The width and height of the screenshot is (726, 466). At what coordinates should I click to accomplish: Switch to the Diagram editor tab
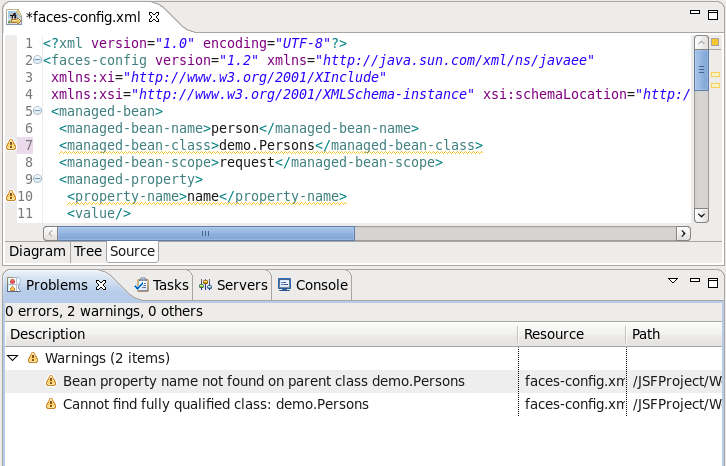(37, 251)
